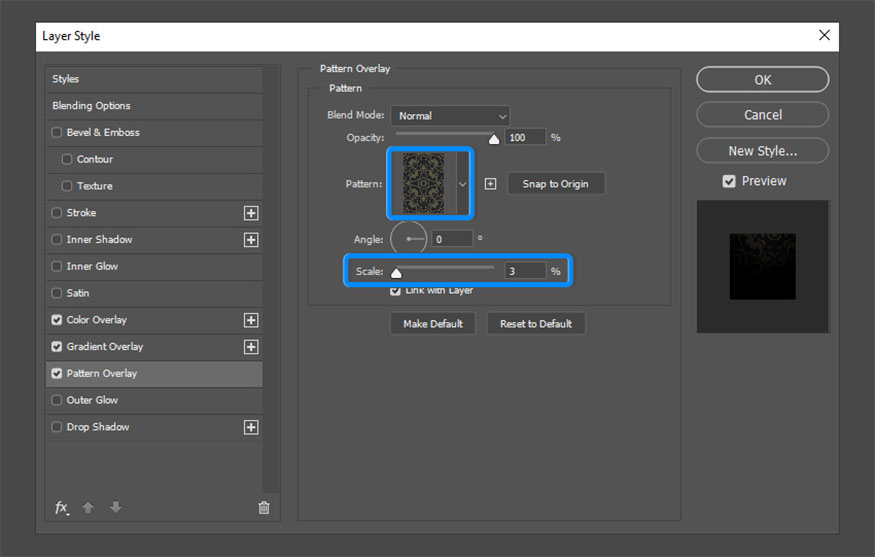Viewport: 875px width, 557px height.
Task: Add another Color Overlay with its plus icon
Action: [251, 320]
